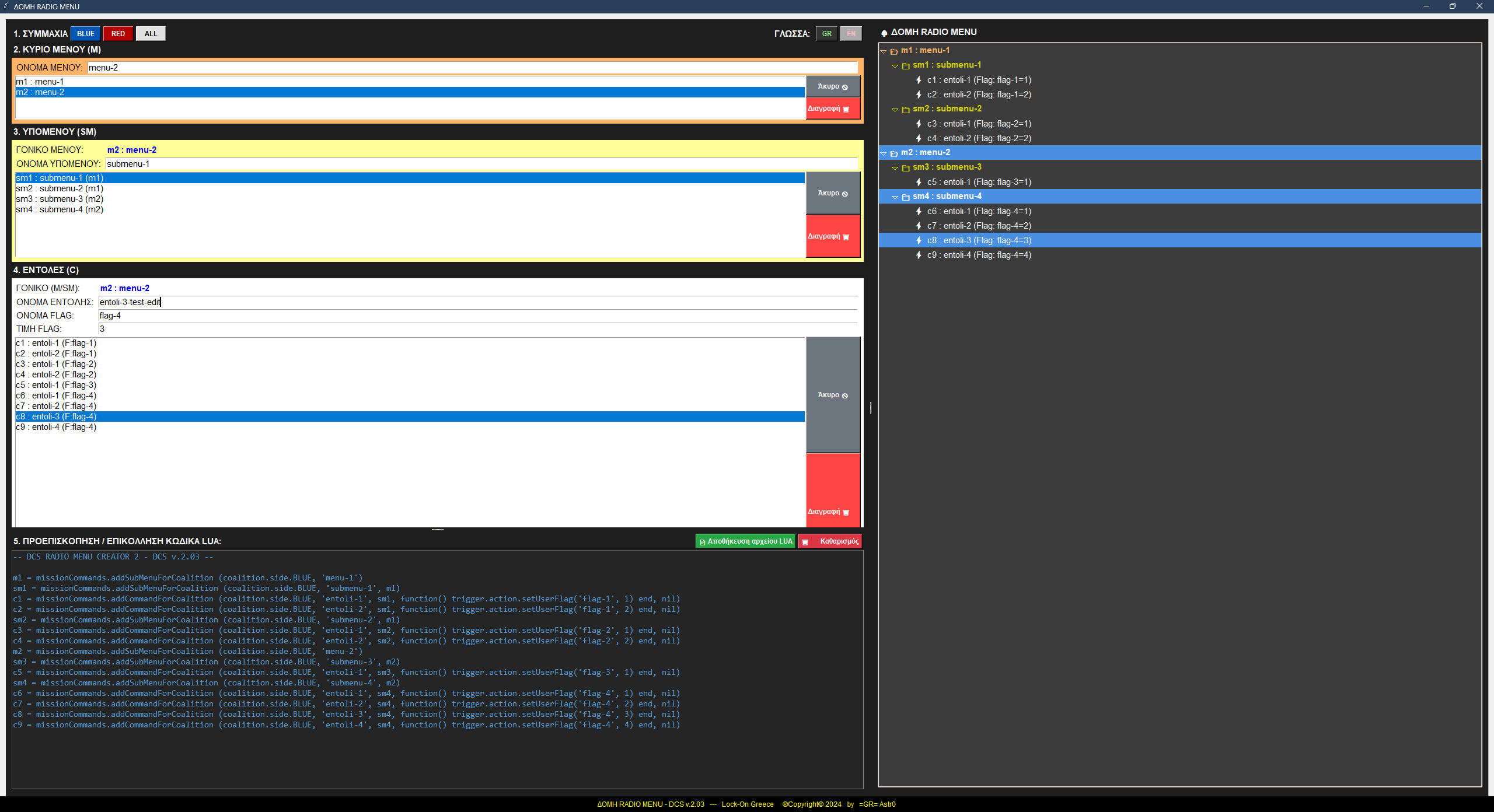
Task: Select sm3 : submenu-3 (m2) in submenu list
Action: [x=60, y=199]
